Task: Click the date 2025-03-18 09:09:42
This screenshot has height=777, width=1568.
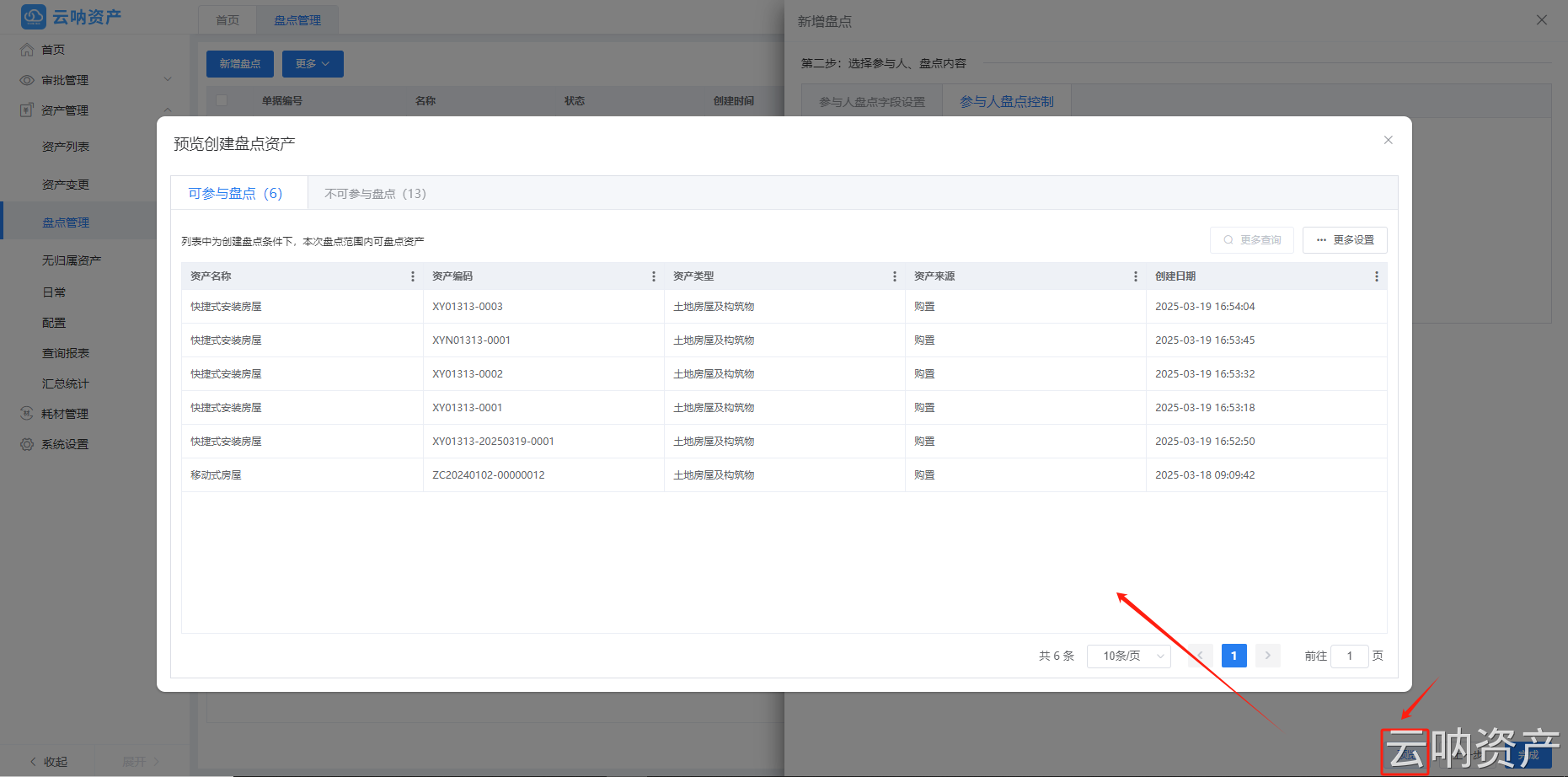Action: [x=1205, y=475]
